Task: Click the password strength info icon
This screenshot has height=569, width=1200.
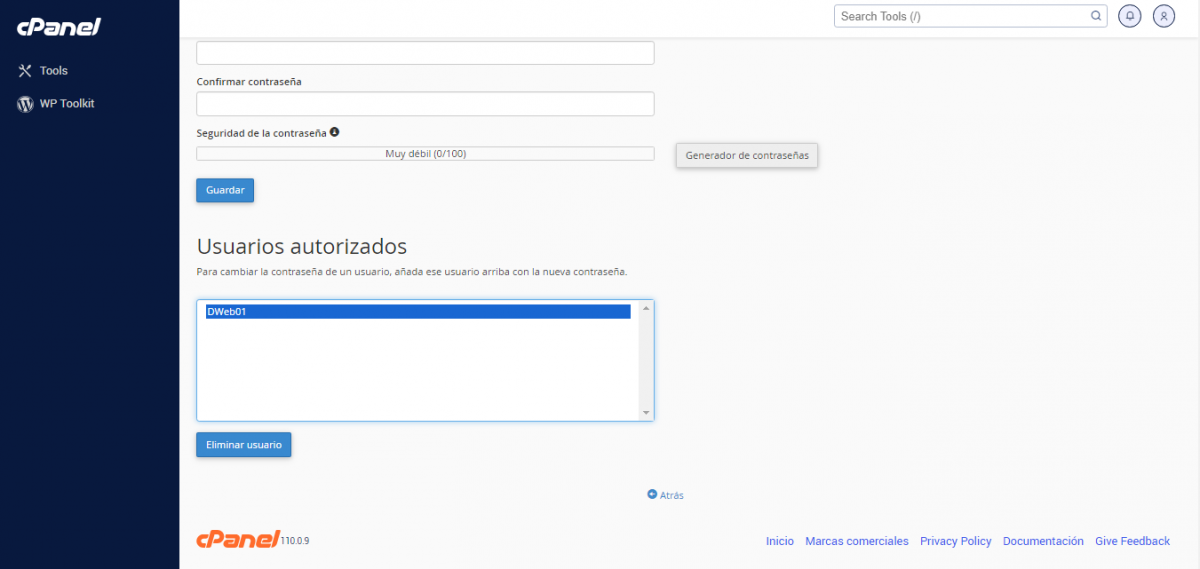Action: pyautogui.click(x=335, y=132)
